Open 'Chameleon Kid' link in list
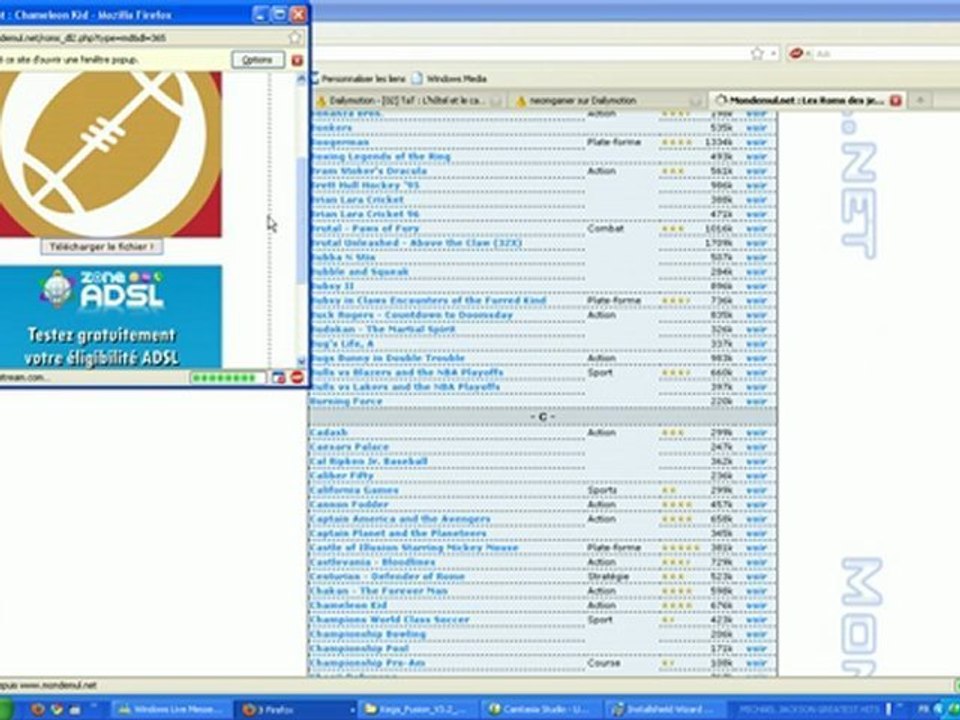The image size is (960, 720). 349,606
